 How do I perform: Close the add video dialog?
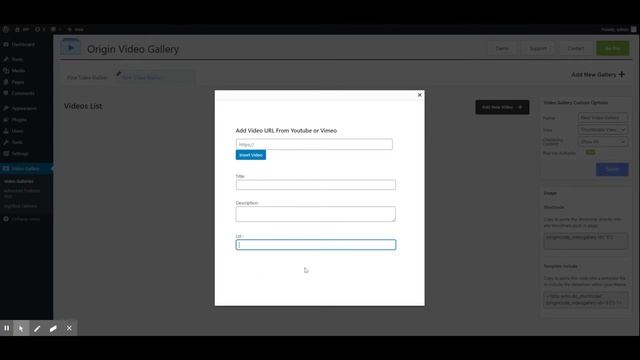pos(420,95)
